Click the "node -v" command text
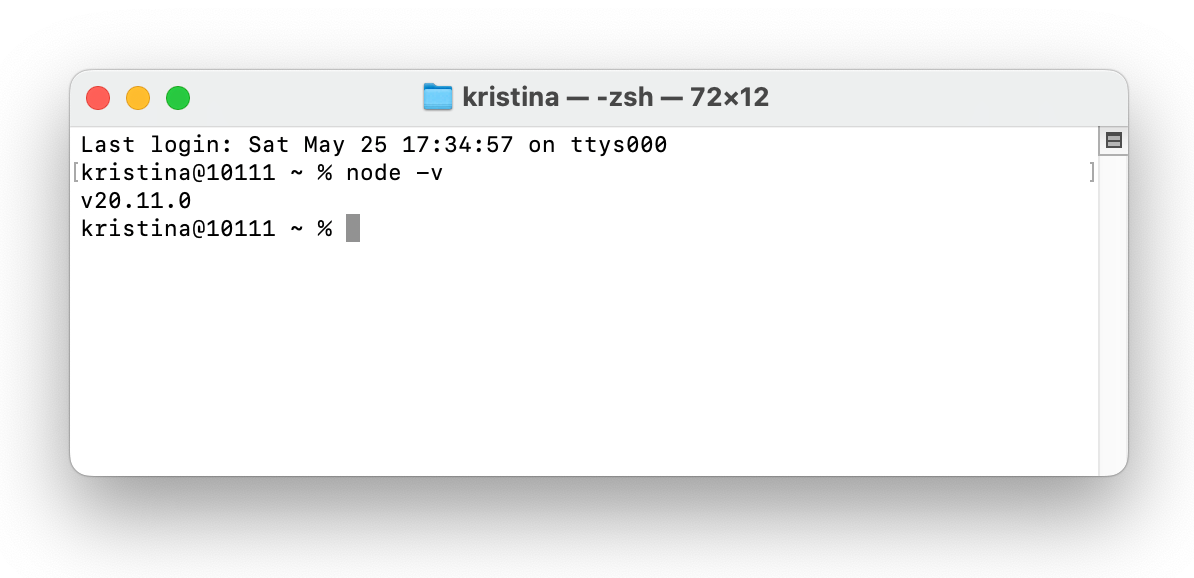Viewport: 1194px width, 578px height. tap(394, 173)
